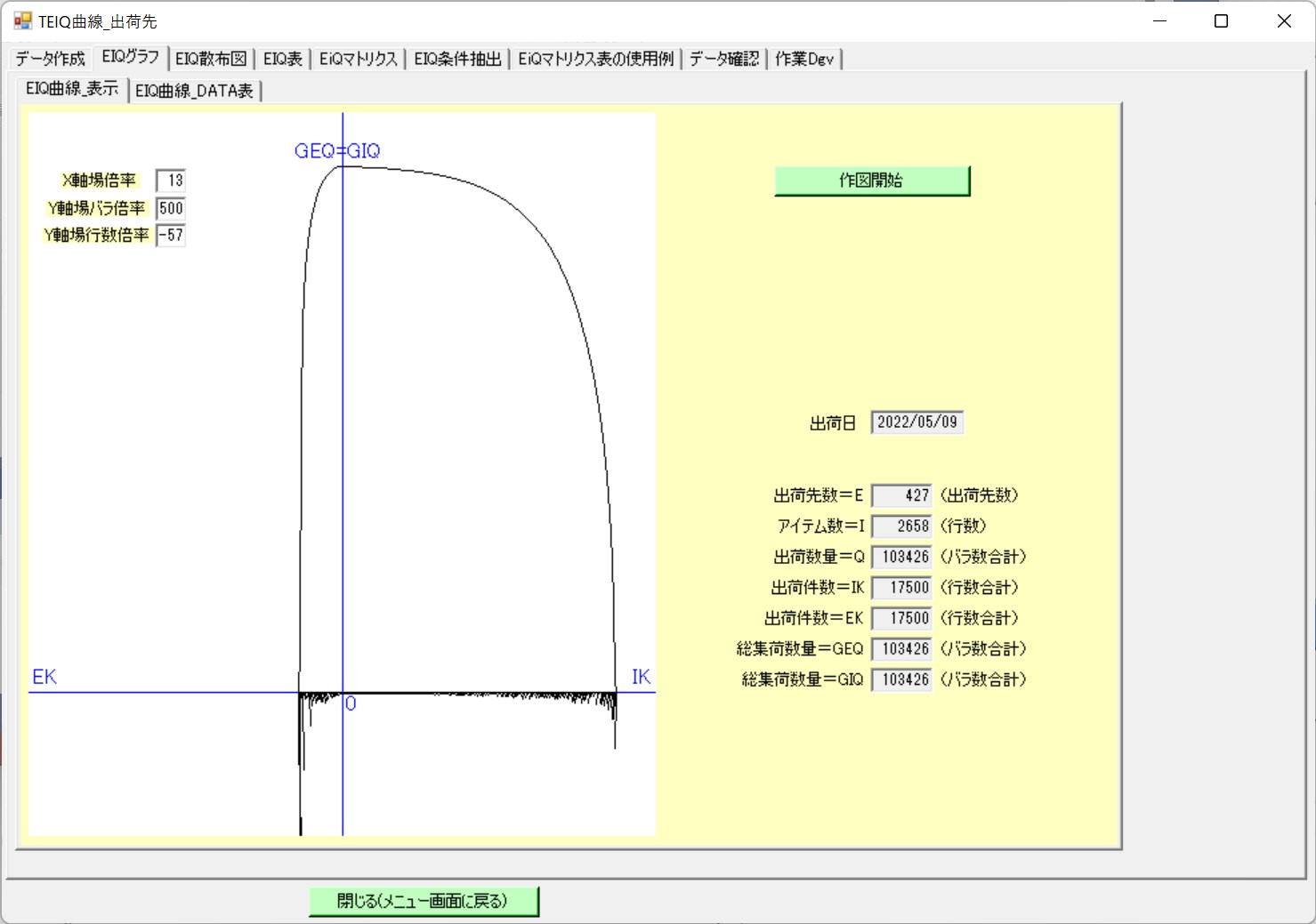Go to the EIQ条件抽出 tab

[457, 60]
